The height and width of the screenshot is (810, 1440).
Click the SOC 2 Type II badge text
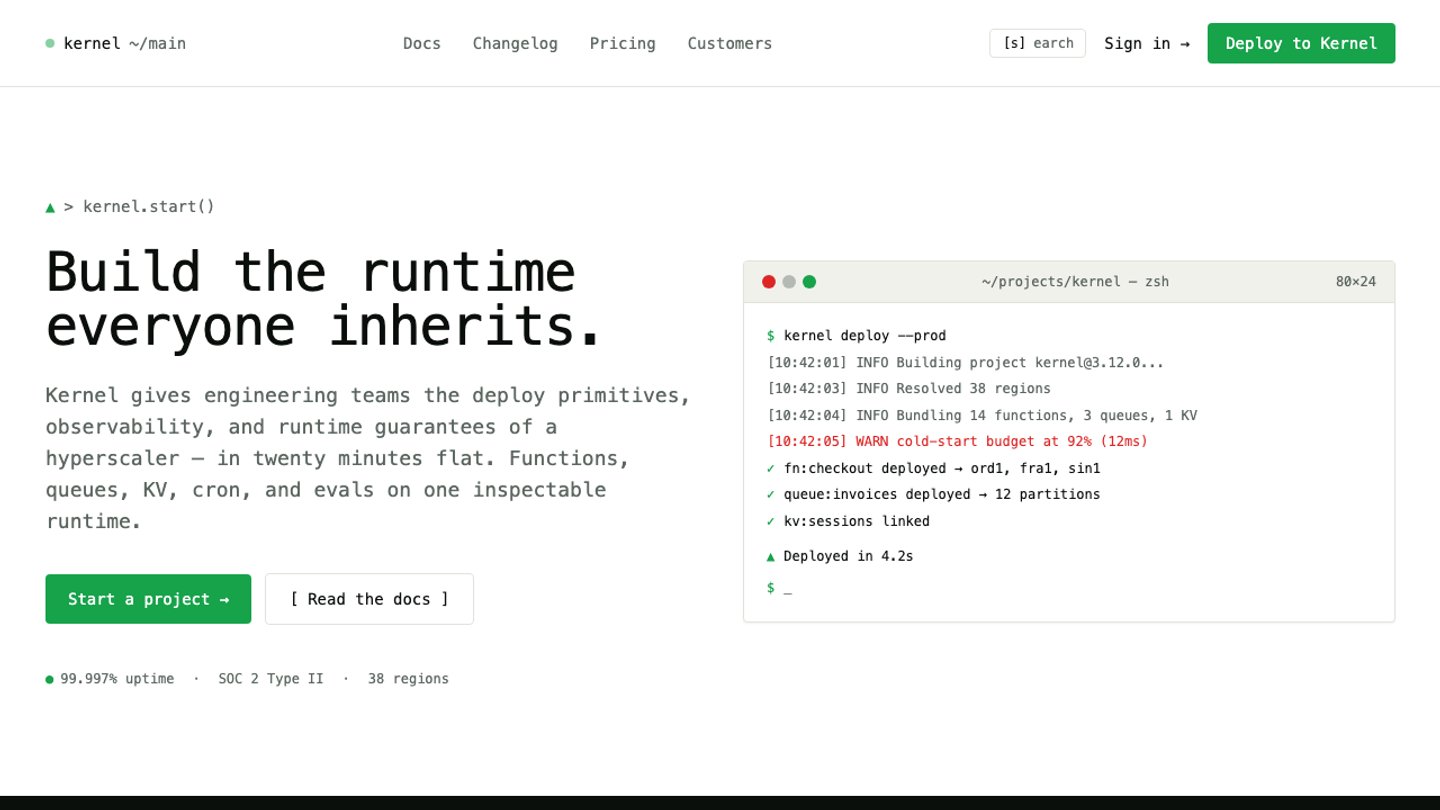271,679
